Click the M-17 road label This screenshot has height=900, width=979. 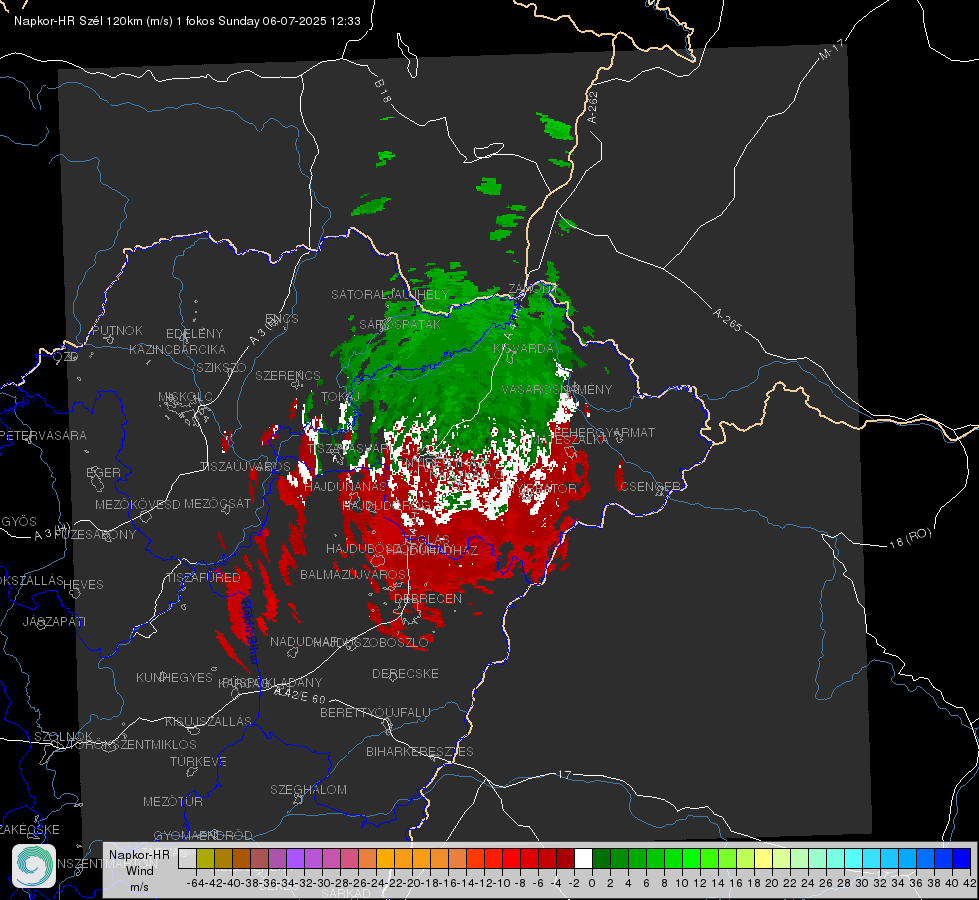(831, 49)
